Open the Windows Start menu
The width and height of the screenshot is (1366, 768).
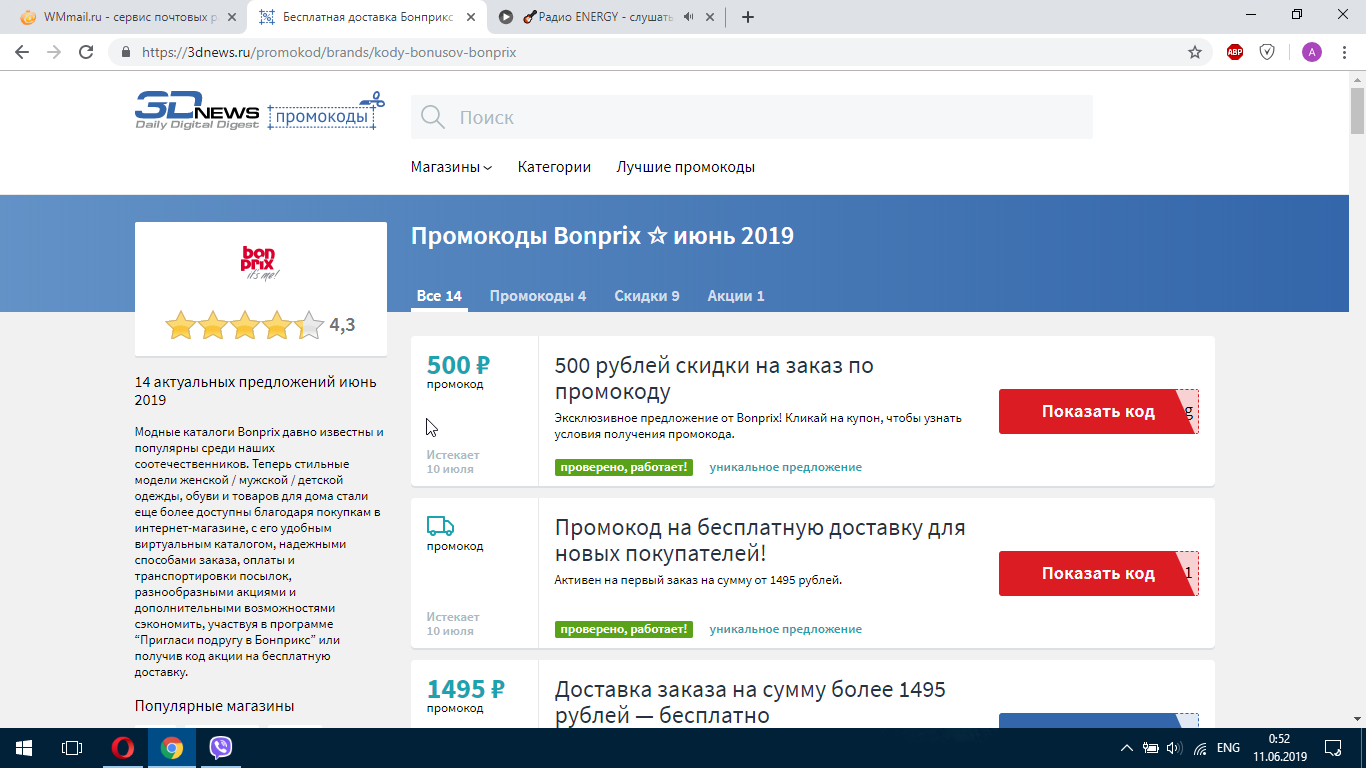pyautogui.click(x=23, y=747)
